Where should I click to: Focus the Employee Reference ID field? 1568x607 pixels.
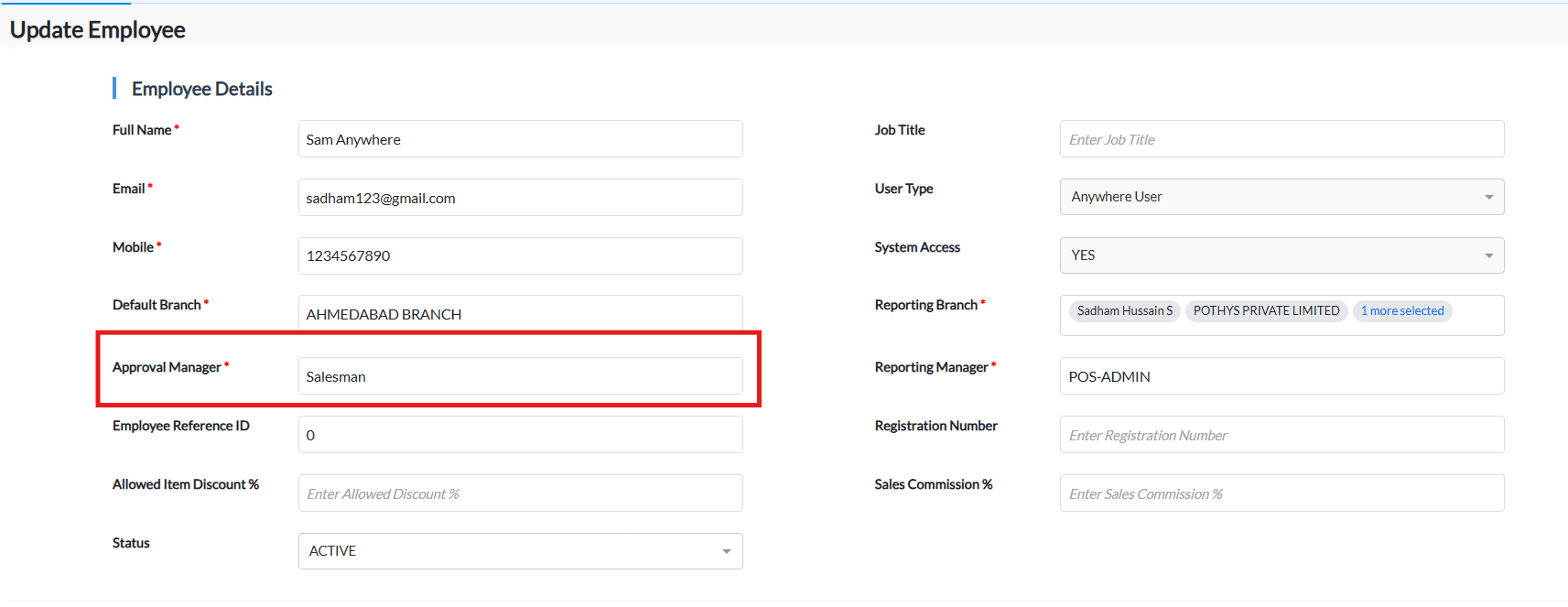[520, 435]
